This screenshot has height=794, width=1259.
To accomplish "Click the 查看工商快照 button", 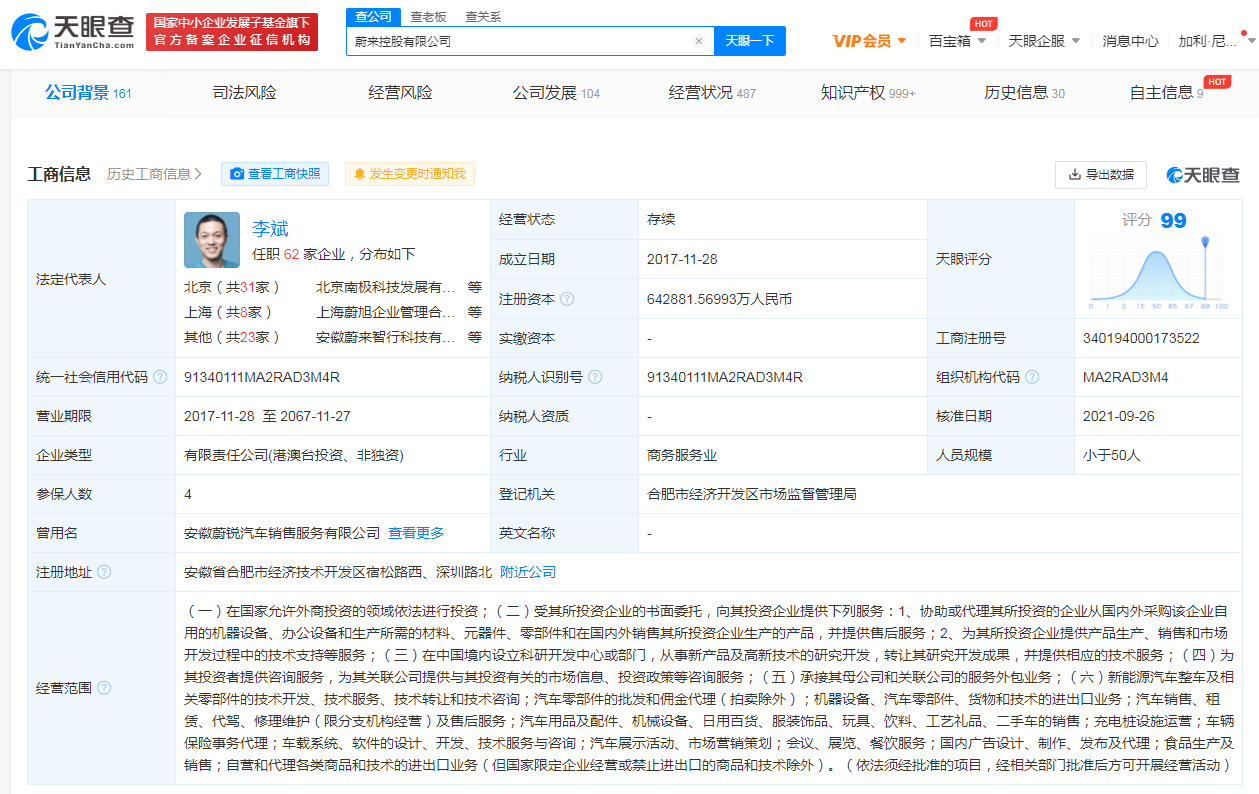I will (275, 174).
